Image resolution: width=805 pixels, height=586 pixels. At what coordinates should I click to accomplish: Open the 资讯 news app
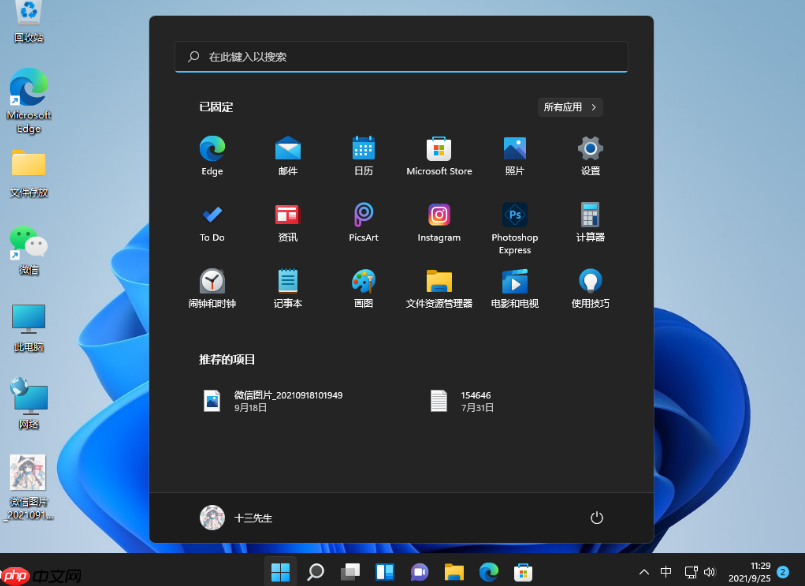[288, 222]
